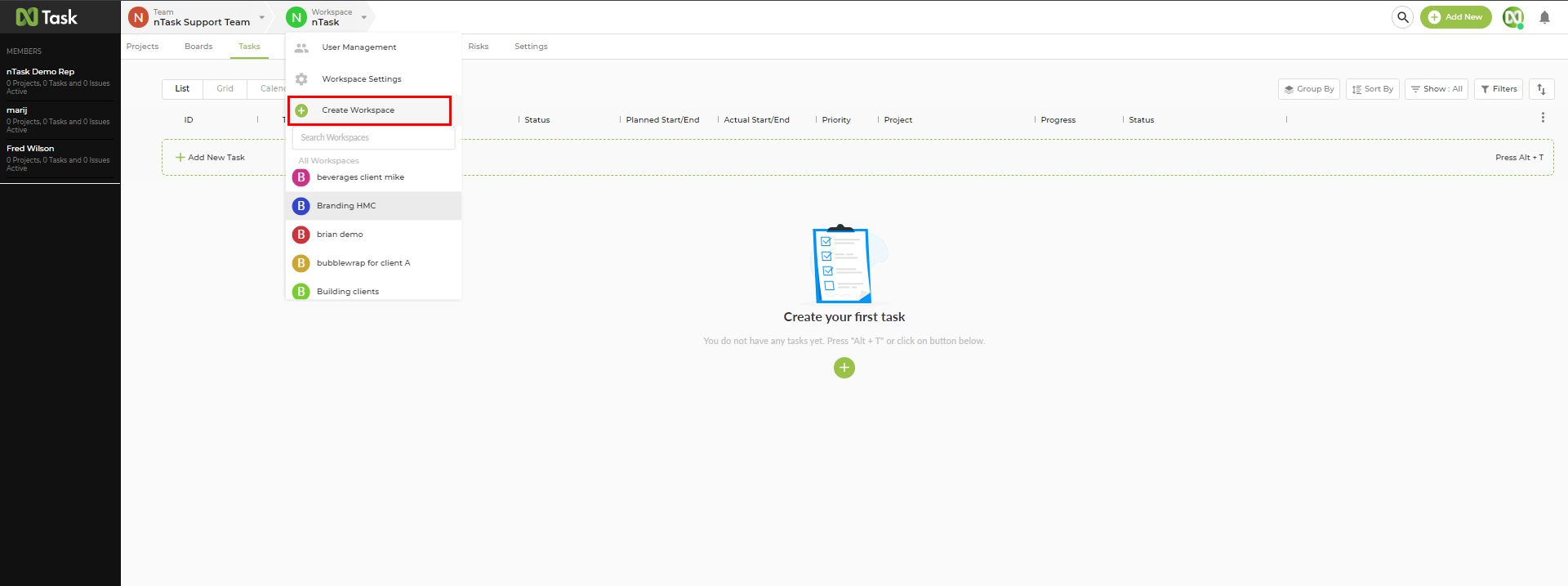This screenshot has height=586, width=1568.
Task: Click the Add New button
Action: click(x=1456, y=17)
